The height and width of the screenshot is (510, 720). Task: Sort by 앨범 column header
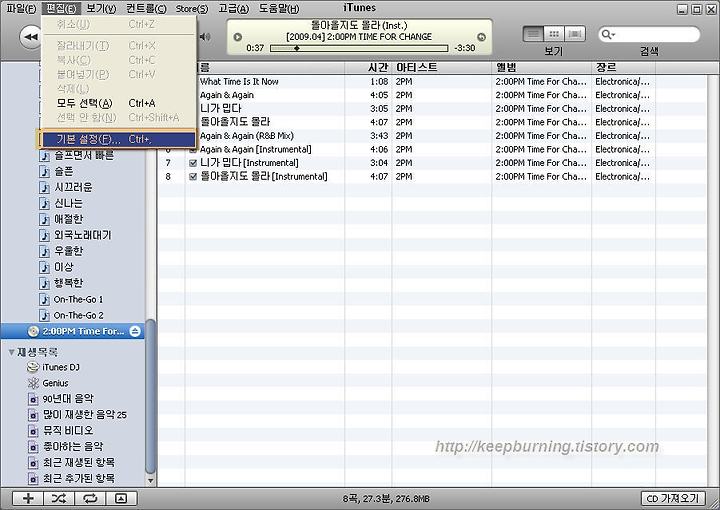click(x=541, y=67)
